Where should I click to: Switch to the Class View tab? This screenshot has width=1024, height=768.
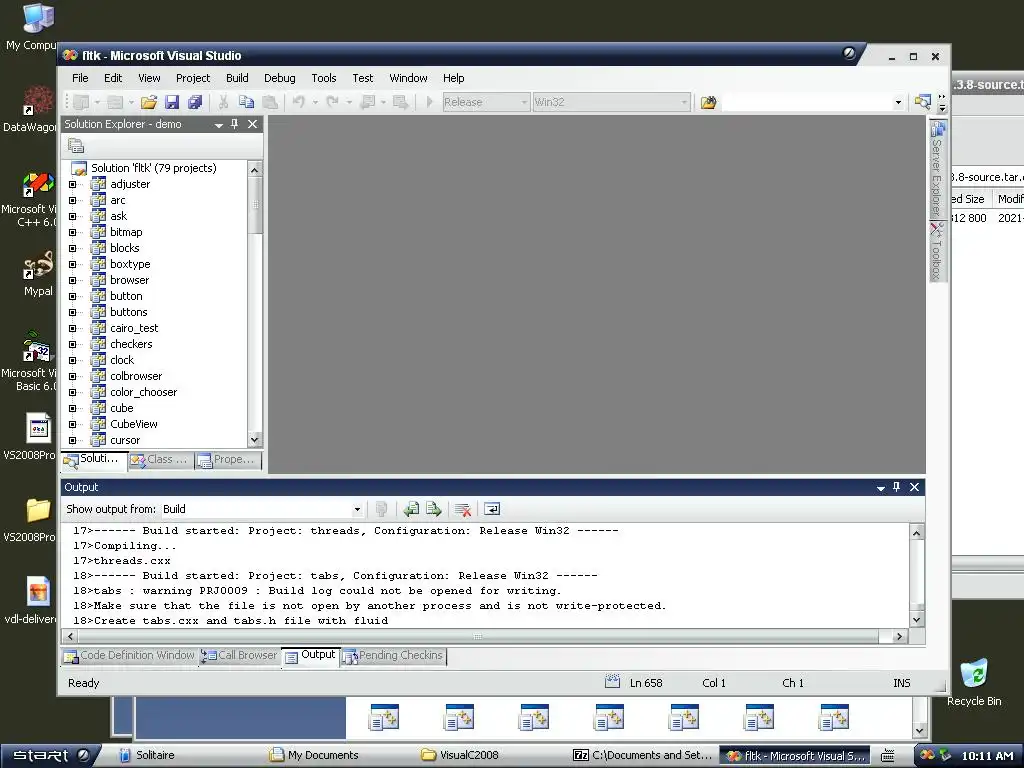(160, 460)
